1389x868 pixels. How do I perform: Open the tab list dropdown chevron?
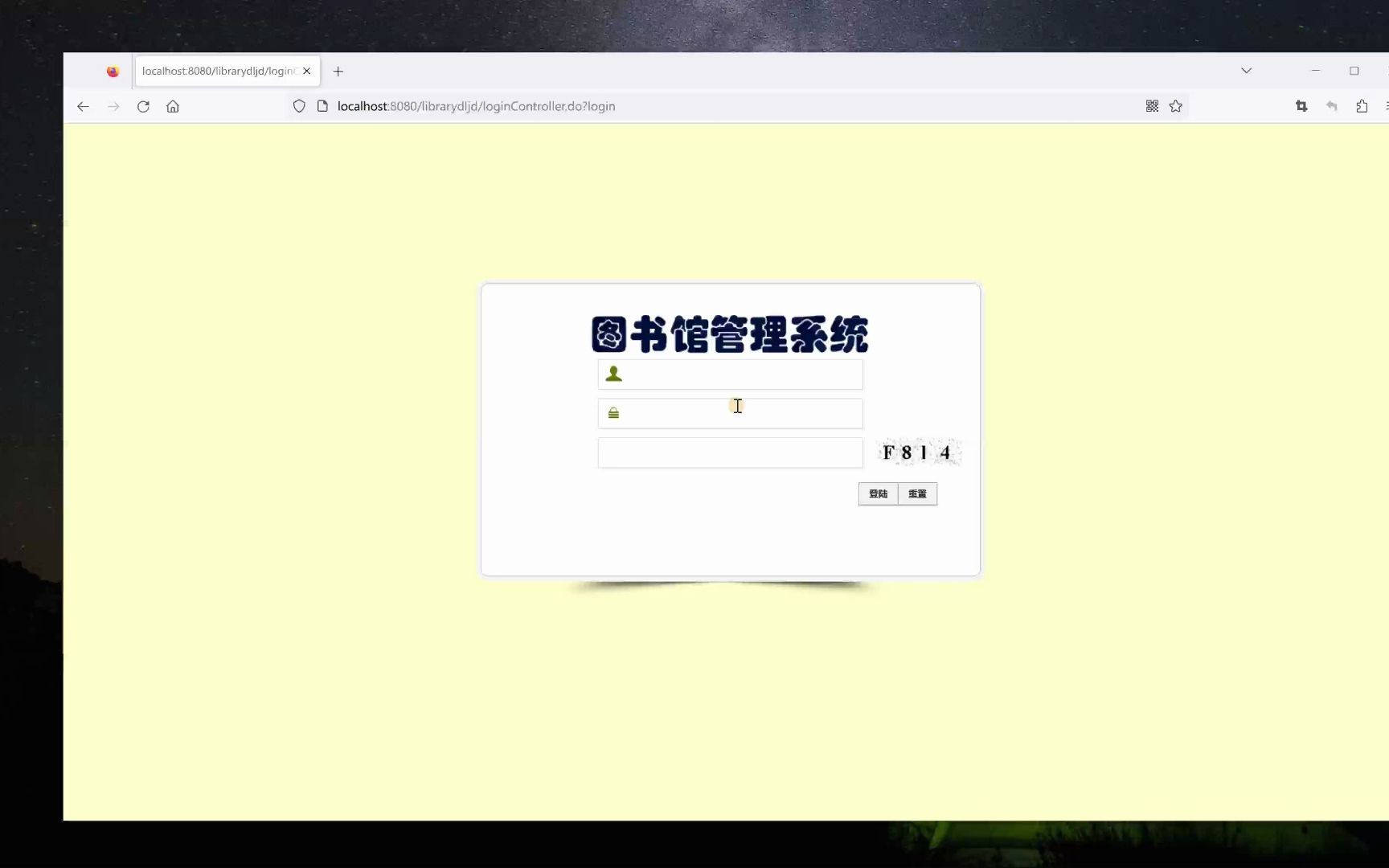(x=1246, y=71)
